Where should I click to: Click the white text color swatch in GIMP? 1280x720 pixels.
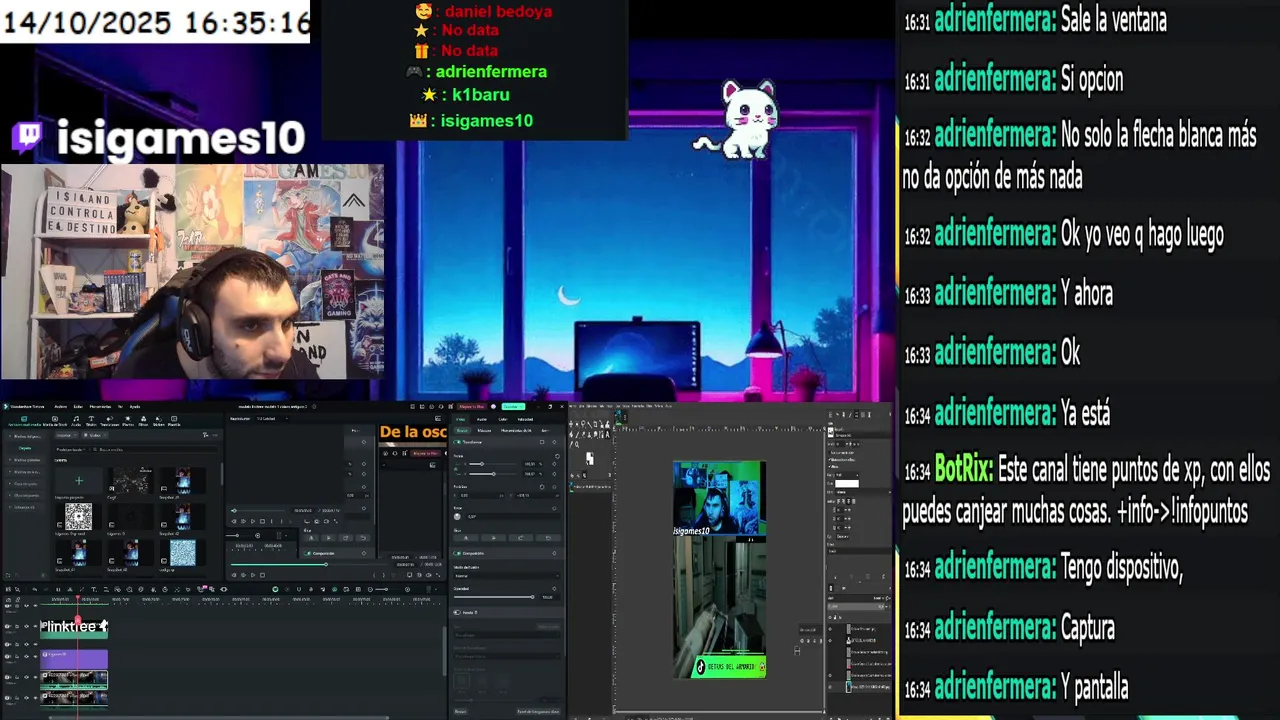pyautogui.click(x=847, y=483)
